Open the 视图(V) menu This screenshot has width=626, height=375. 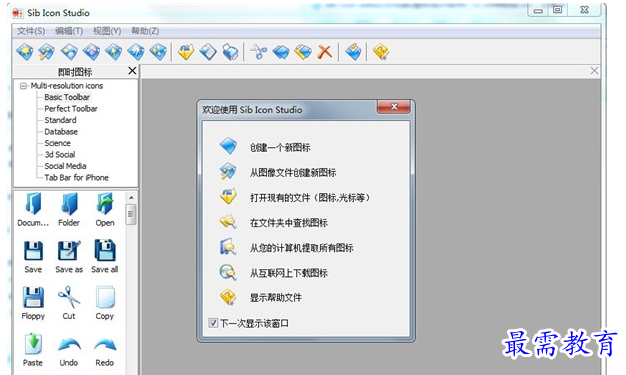click(x=107, y=31)
